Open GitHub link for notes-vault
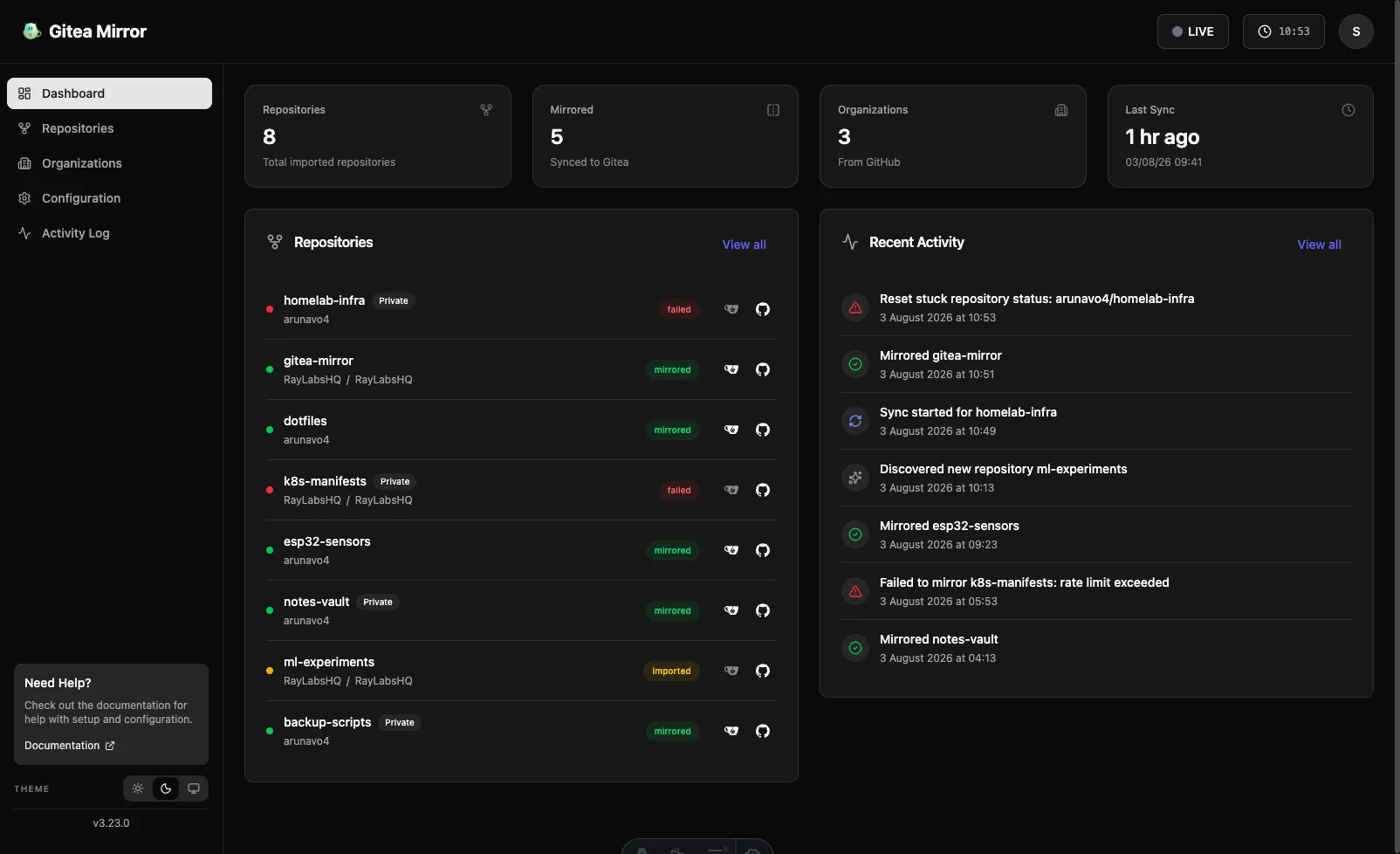Screen dimensions: 1400x854 (763, 610)
